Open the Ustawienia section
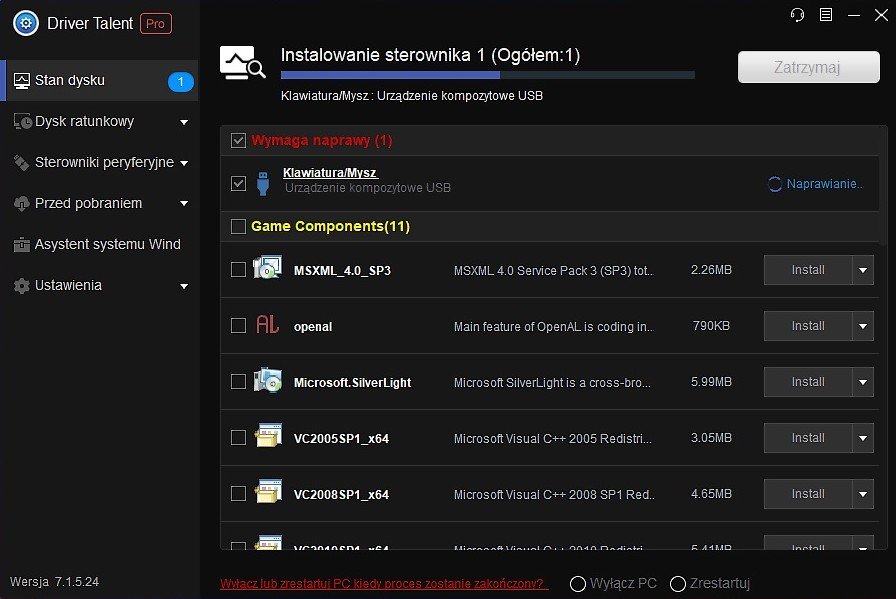The height and width of the screenshot is (599, 896). [99, 286]
